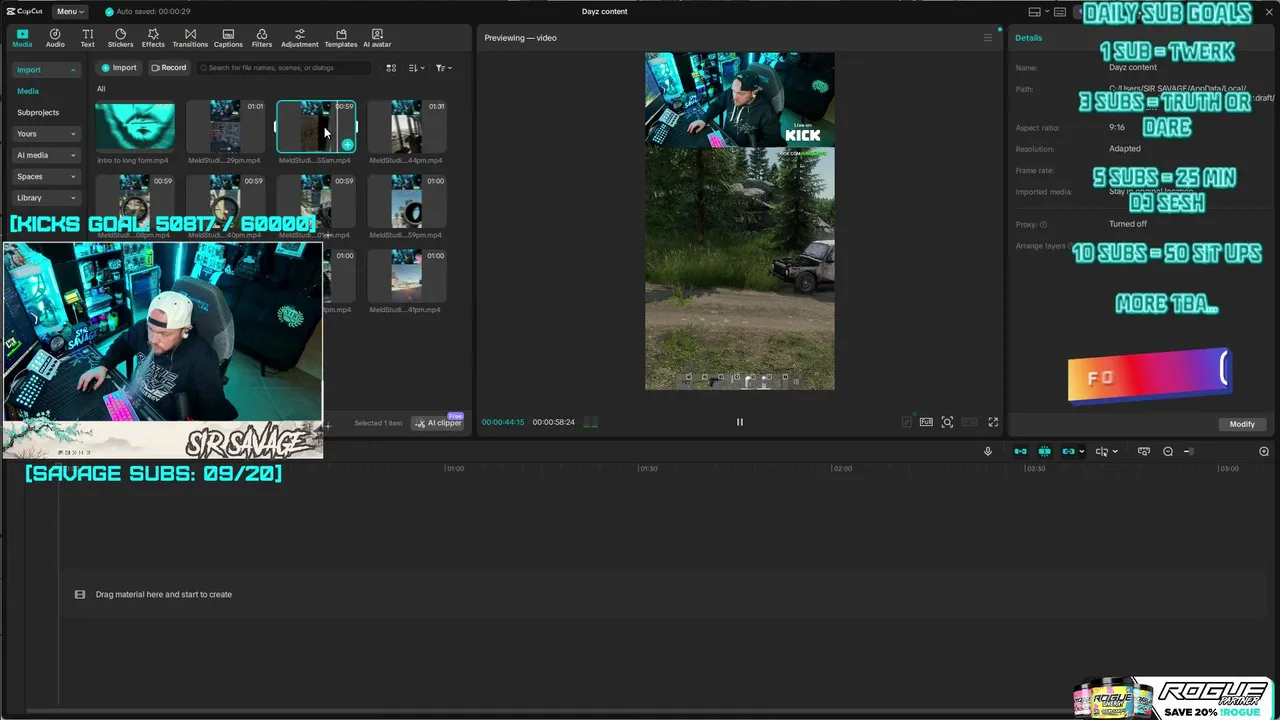Viewport: 1280px width, 720px height.
Task: Switch to the Effects tab
Action: coord(153,38)
